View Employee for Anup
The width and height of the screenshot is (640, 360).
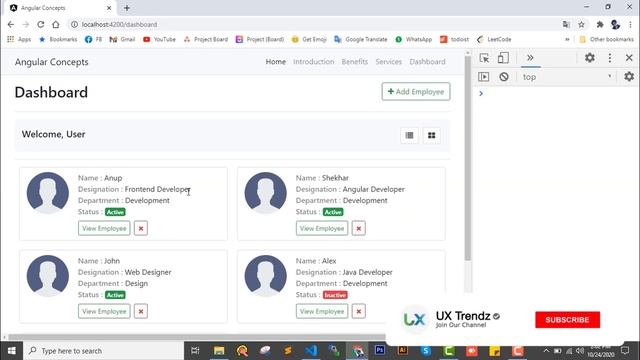(x=104, y=228)
